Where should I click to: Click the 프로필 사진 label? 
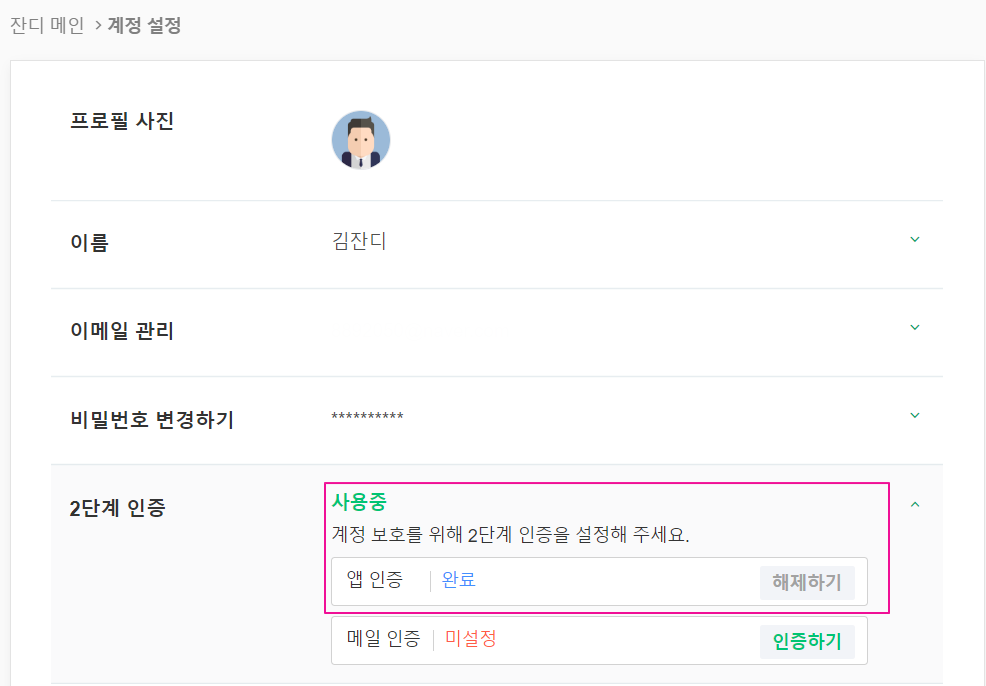pos(121,122)
